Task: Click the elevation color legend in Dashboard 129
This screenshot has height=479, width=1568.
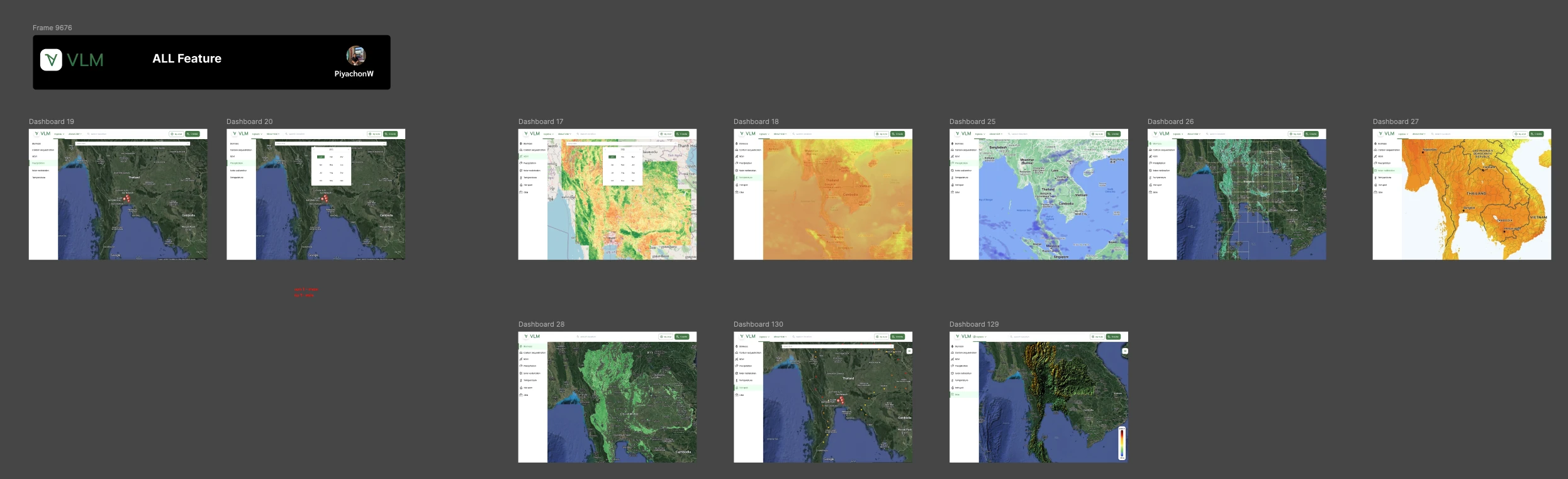Action: point(1121,443)
